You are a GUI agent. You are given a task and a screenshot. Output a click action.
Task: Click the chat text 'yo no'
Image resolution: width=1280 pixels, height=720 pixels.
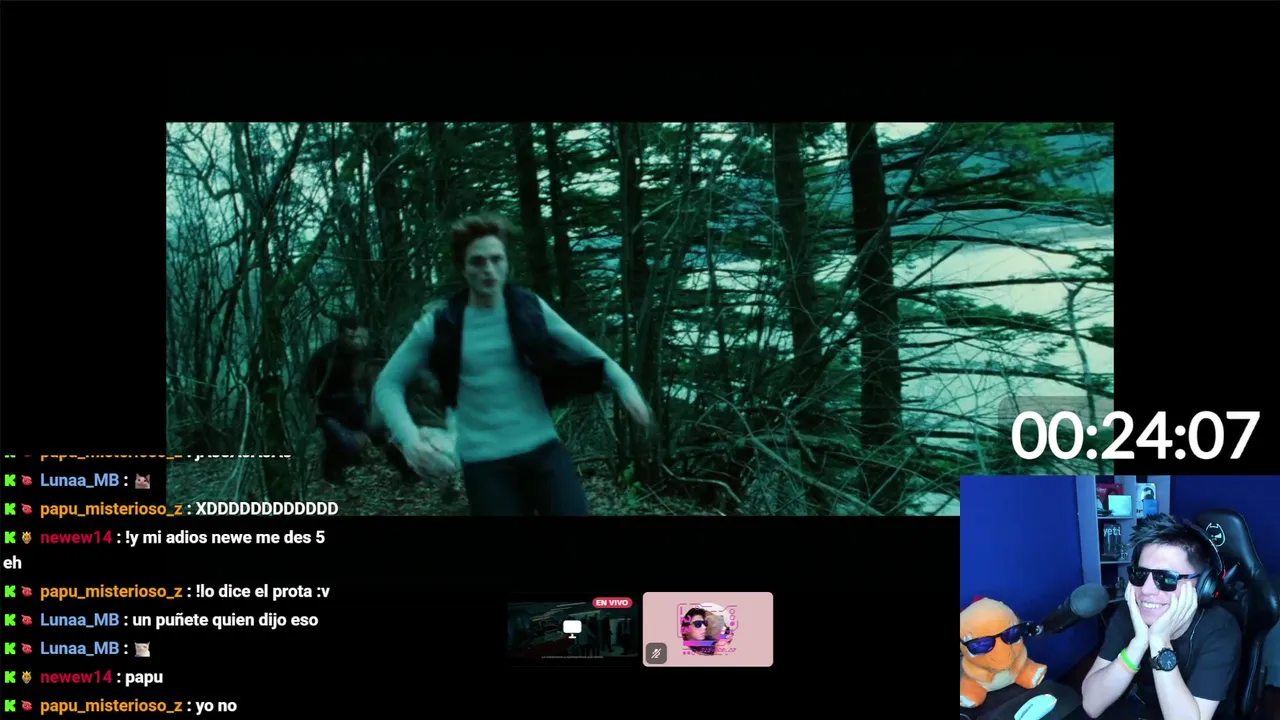[x=216, y=706]
